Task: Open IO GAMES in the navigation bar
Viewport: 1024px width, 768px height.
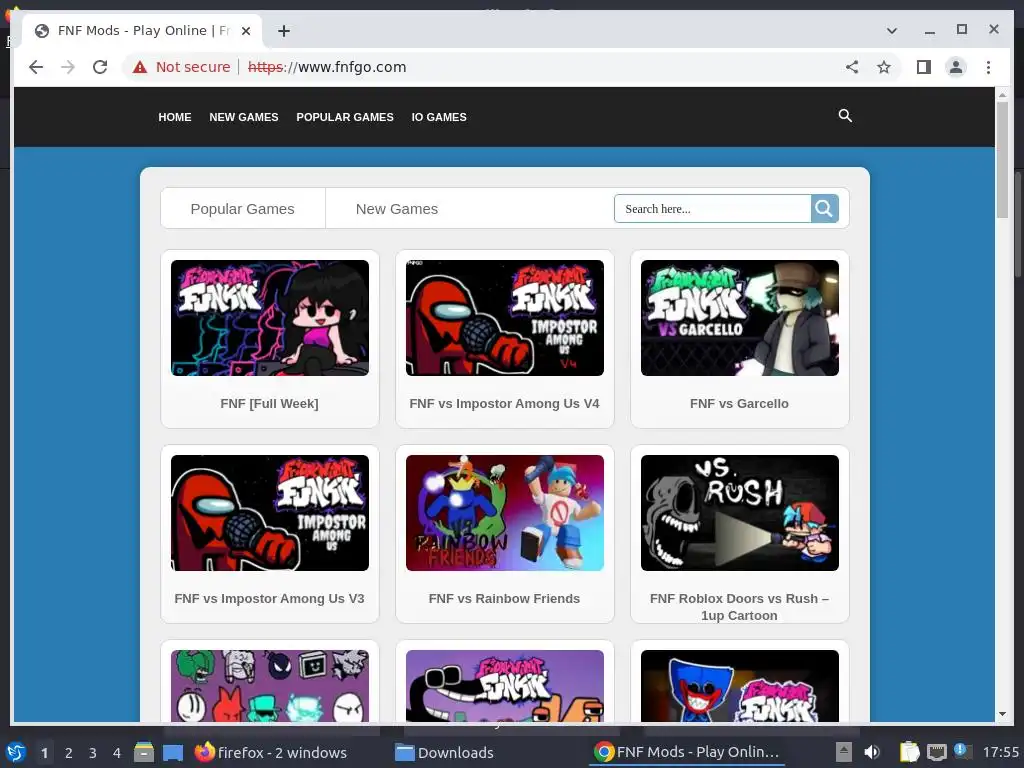Action: [439, 117]
